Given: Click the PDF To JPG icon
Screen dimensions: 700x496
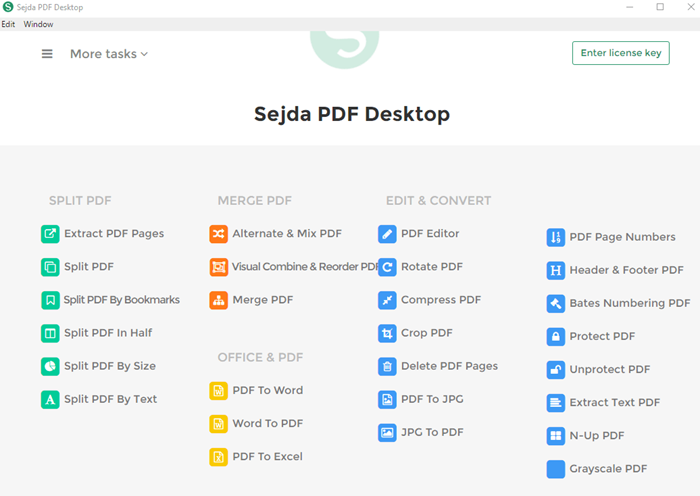Looking at the screenshot, I should [387, 399].
